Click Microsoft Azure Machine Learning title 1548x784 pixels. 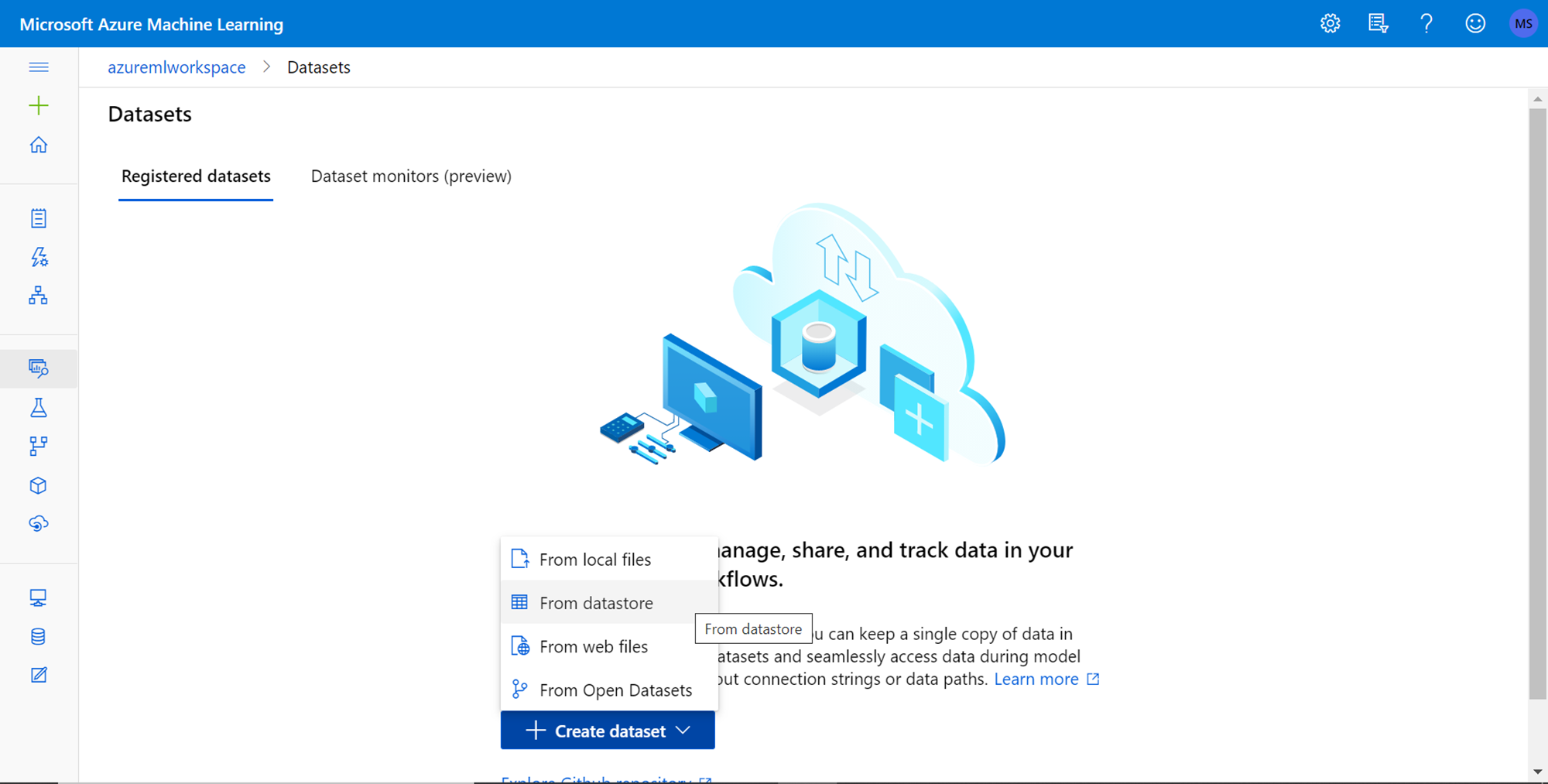[152, 24]
